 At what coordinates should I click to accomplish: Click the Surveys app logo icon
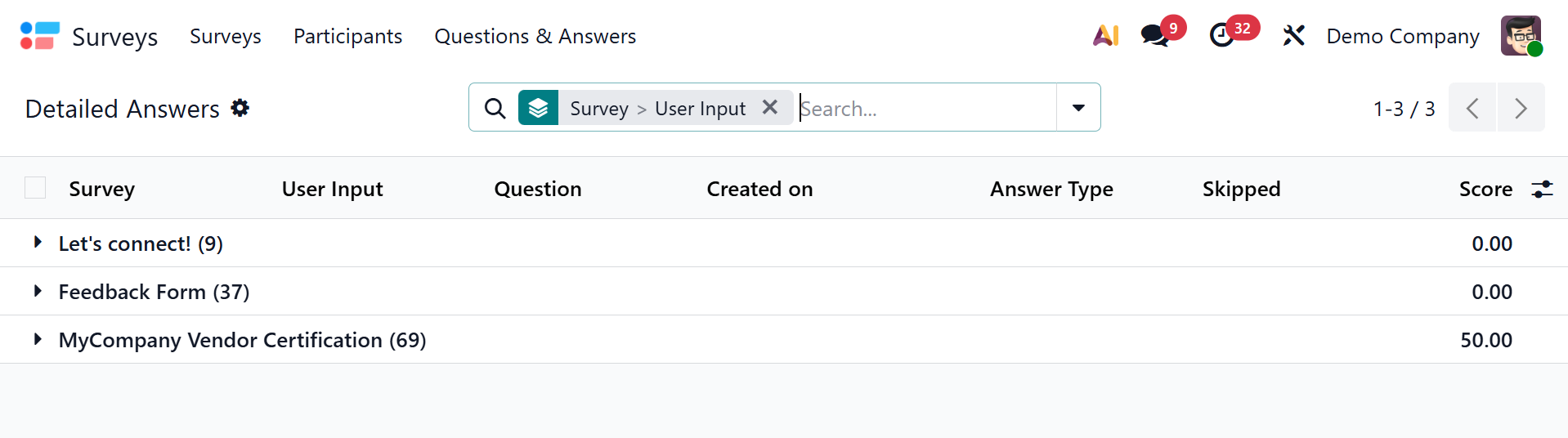39,36
